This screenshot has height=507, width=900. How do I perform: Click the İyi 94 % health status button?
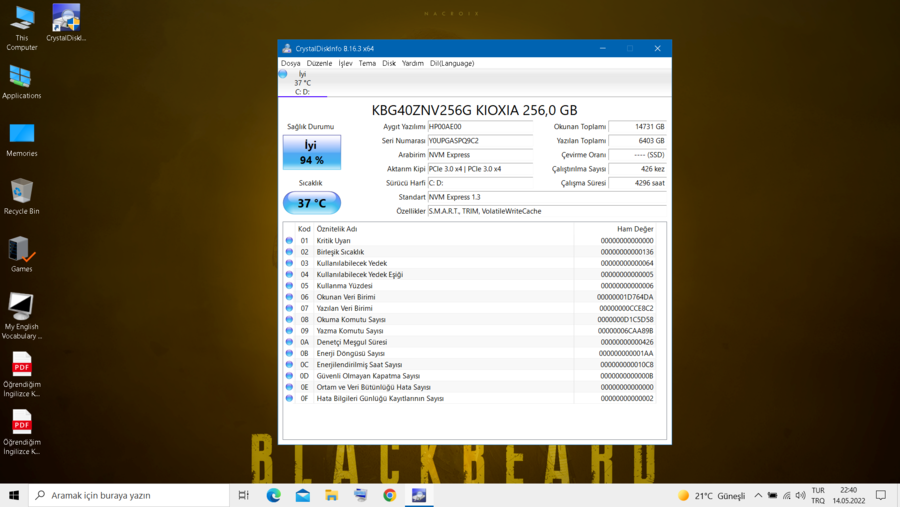tap(312, 152)
